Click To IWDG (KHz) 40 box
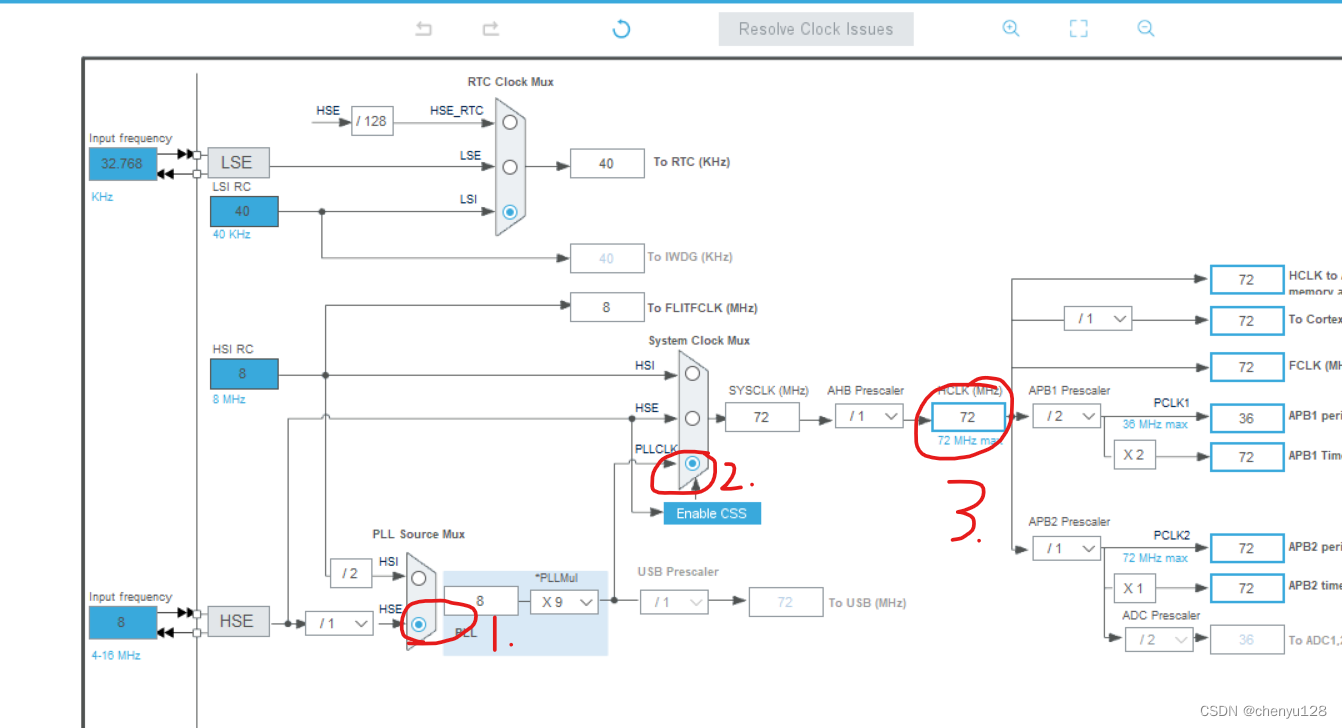 click(607, 258)
